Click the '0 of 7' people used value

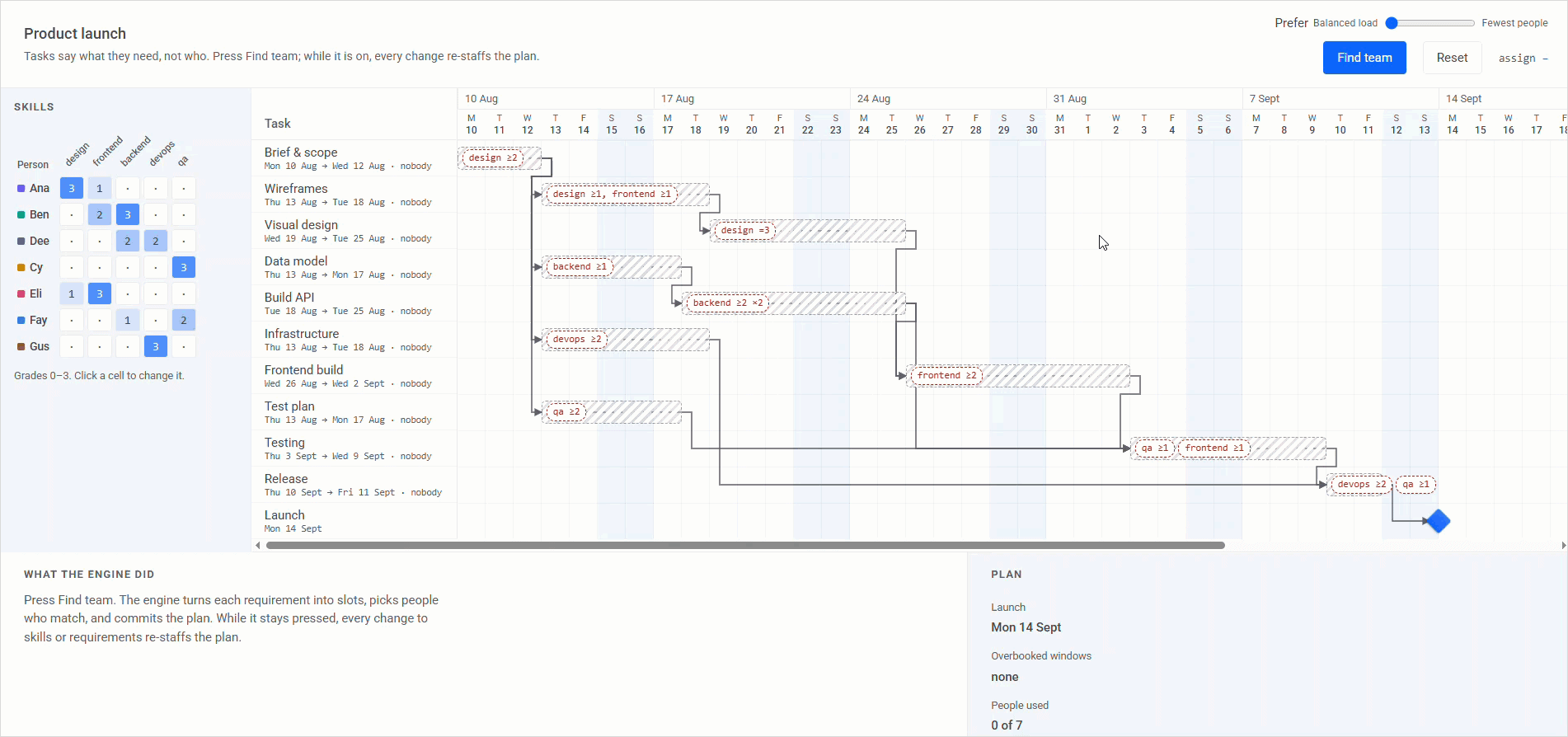(1007, 725)
